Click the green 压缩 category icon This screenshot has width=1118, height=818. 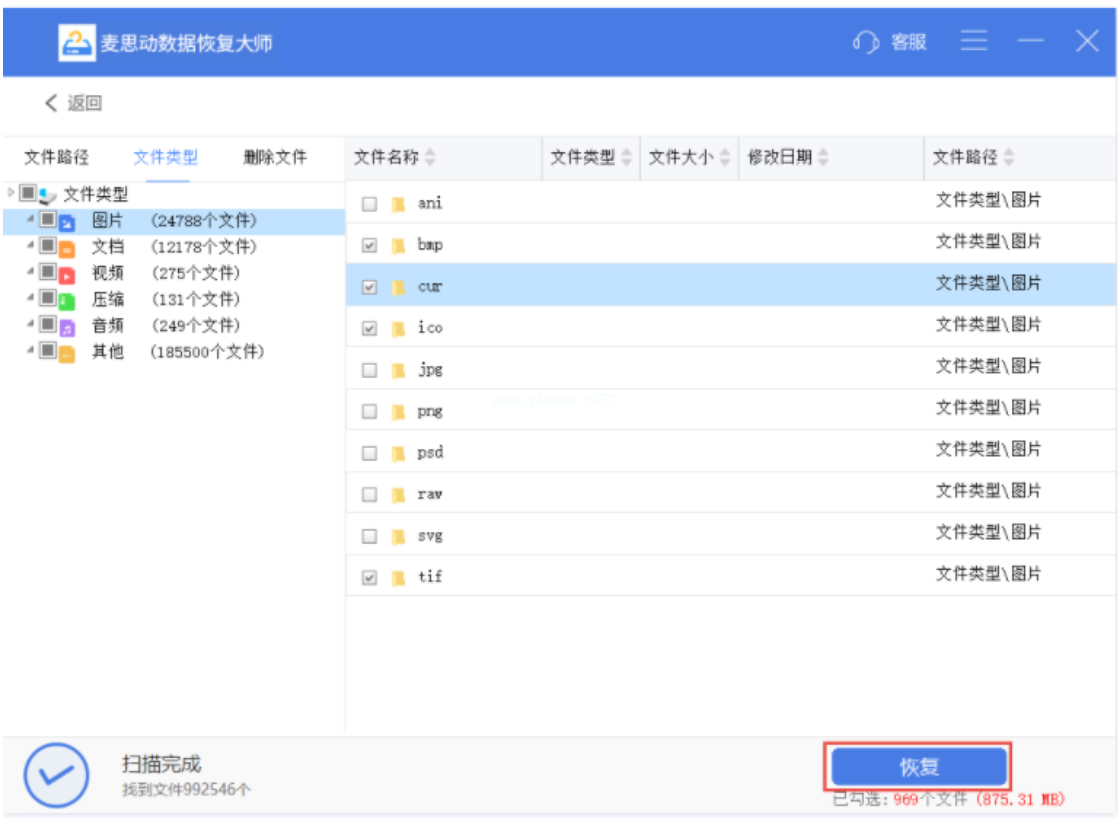pos(67,300)
